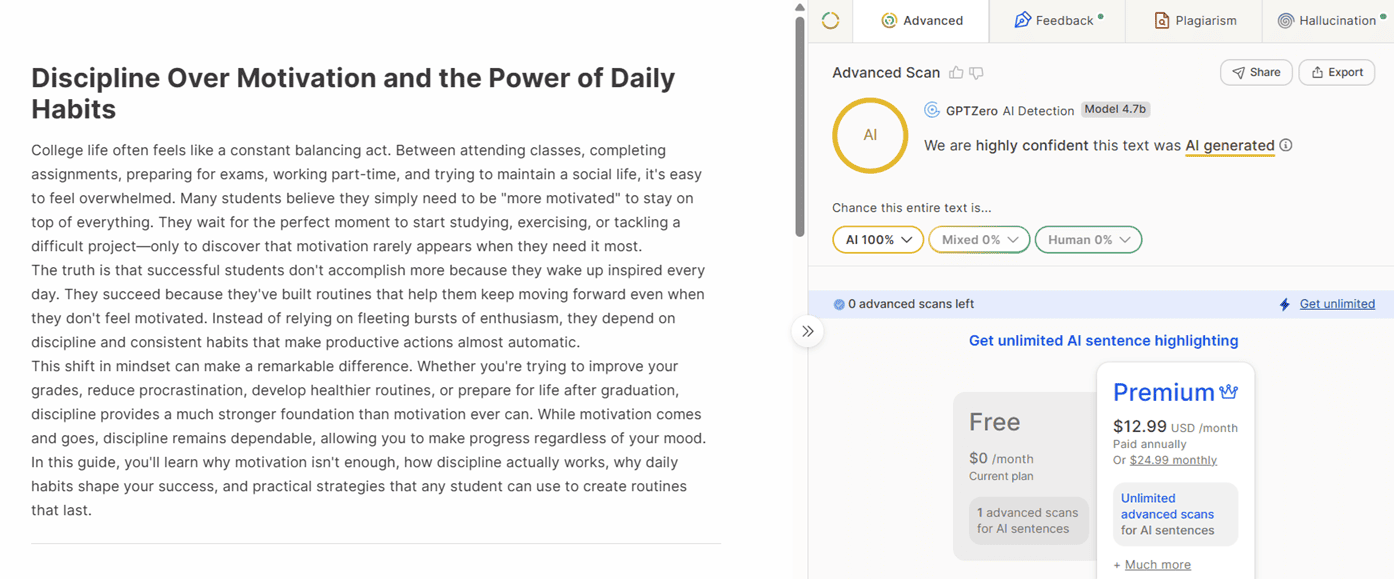Expand the Human 0% dropdown
Image resolution: width=1394 pixels, height=579 pixels.
pos(1088,240)
